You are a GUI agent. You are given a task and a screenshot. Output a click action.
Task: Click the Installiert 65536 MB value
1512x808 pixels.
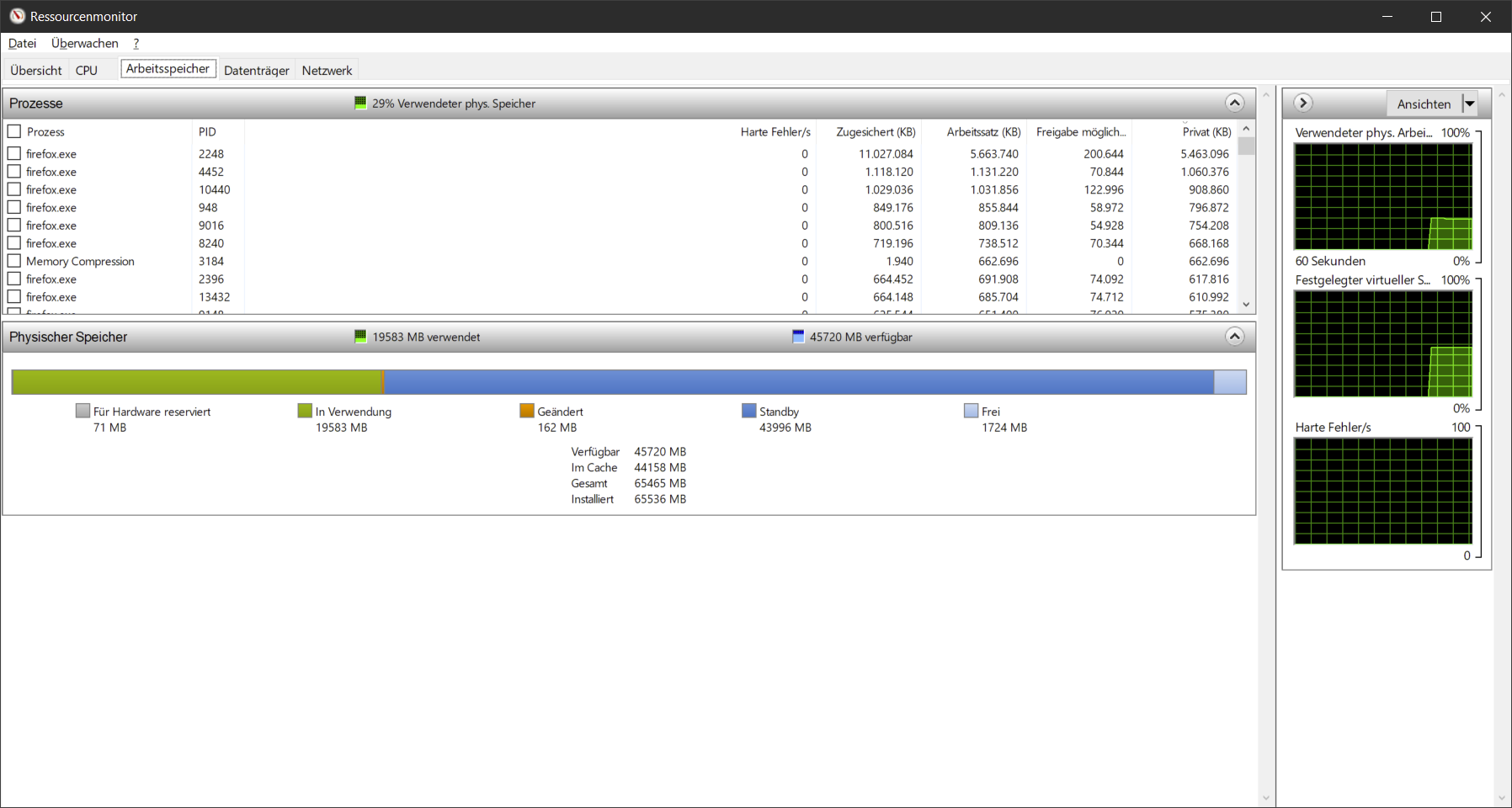pos(660,499)
